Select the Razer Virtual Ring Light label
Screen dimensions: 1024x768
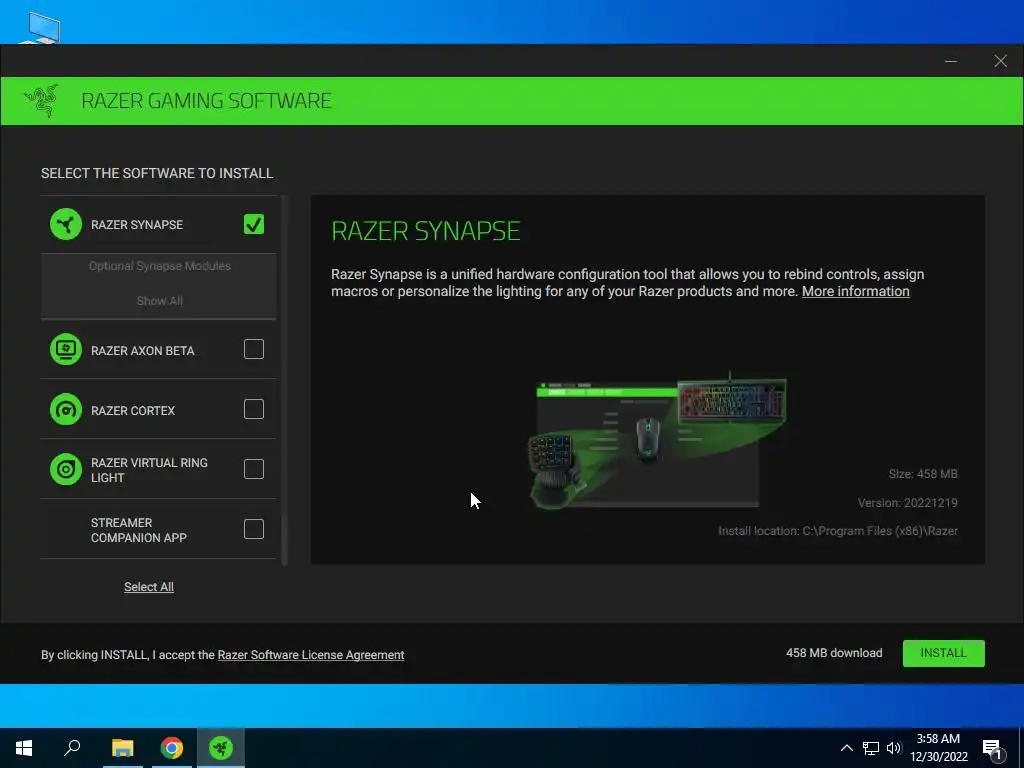150,470
